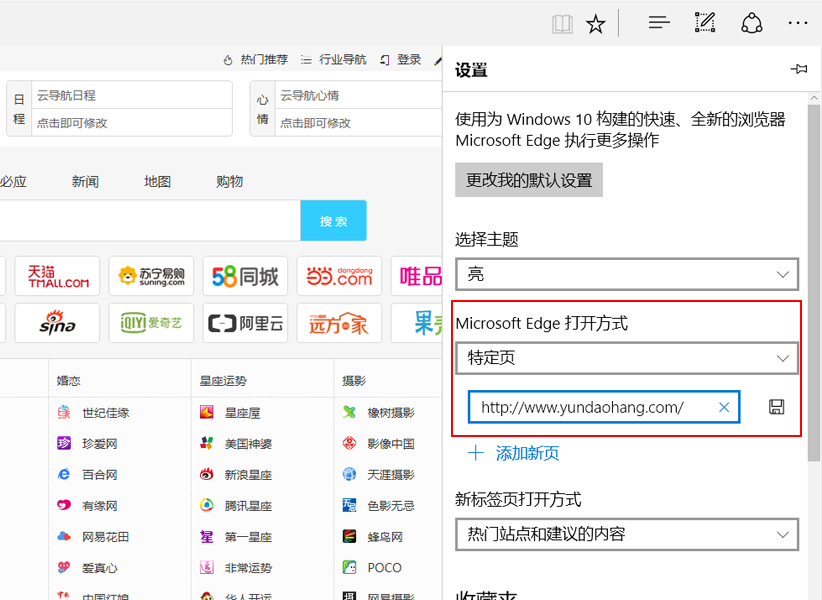This screenshot has height=600, width=822.
Task: Open the 阿里云 tile
Action: point(245,323)
